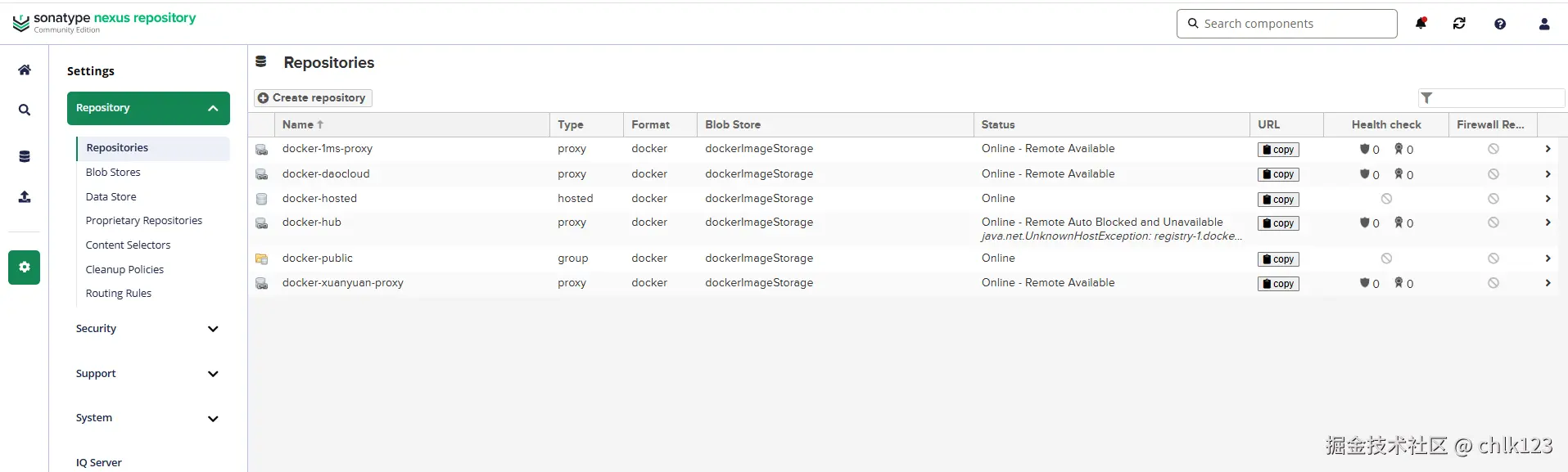The width and height of the screenshot is (1568, 472).
Task: Sort by Status column header
Action: click(1112, 125)
